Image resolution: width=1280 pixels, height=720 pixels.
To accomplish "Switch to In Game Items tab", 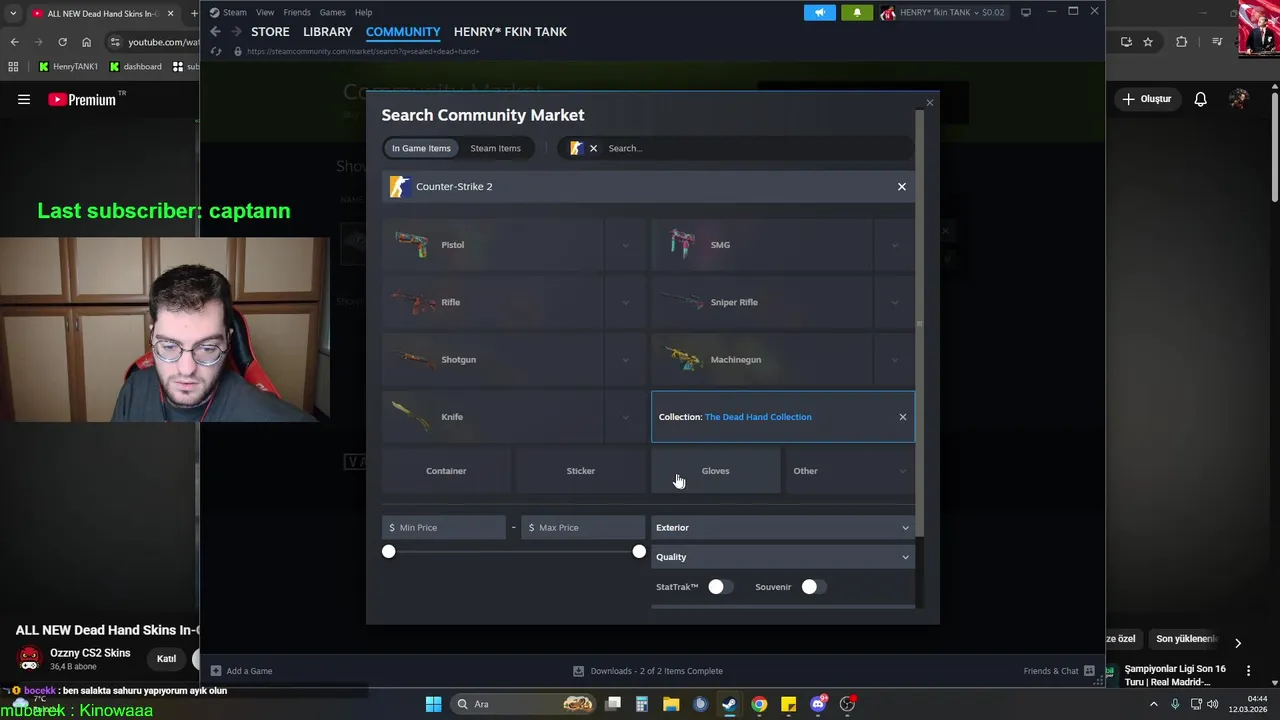I will coord(421,148).
